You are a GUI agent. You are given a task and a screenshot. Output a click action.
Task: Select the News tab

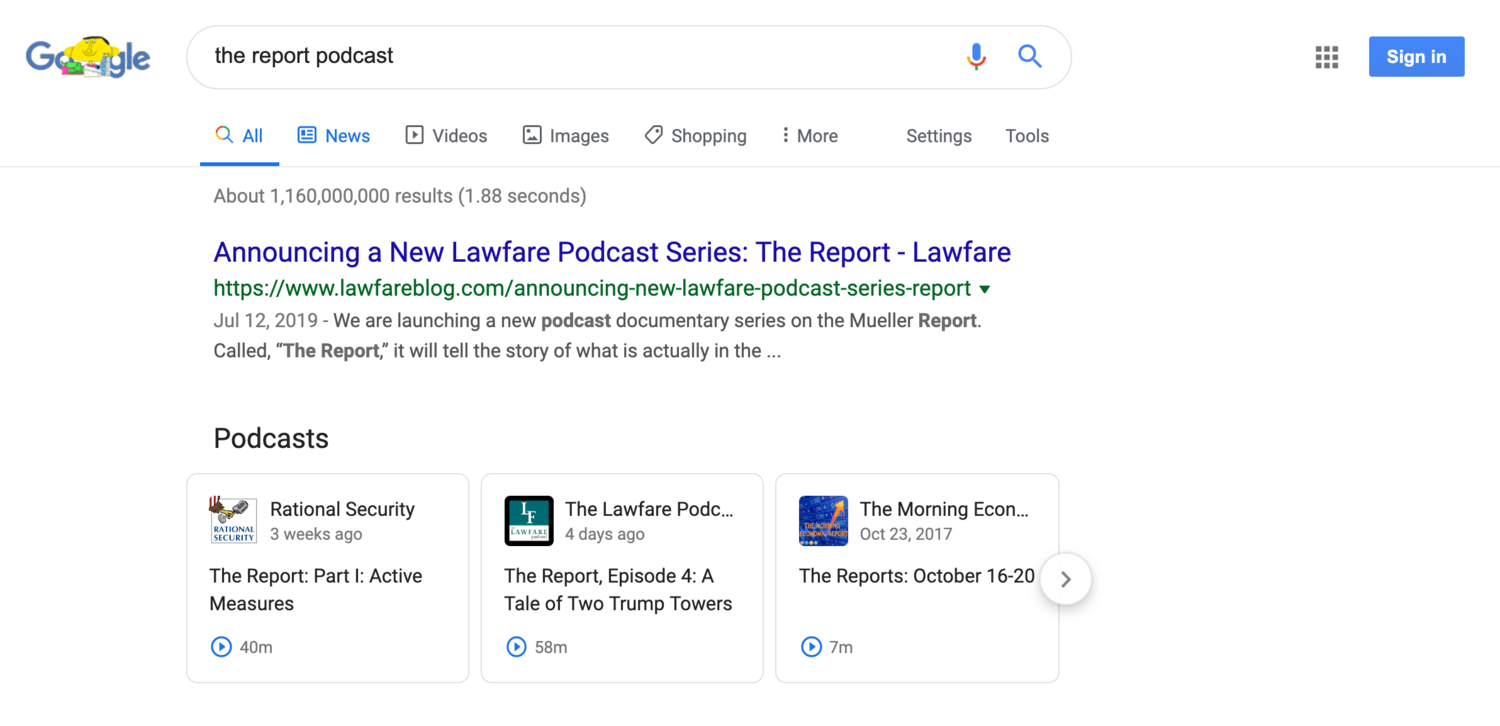tap(346, 135)
